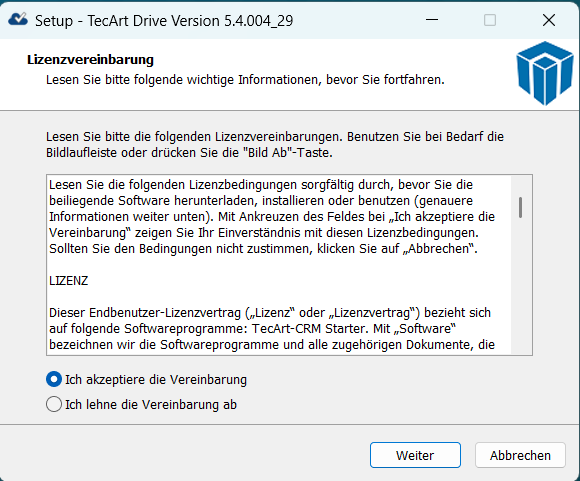Image resolution: width=580 pixels, height=481 pixels.
Task: Click the Abbrechen button
Action: pos(520,455)
